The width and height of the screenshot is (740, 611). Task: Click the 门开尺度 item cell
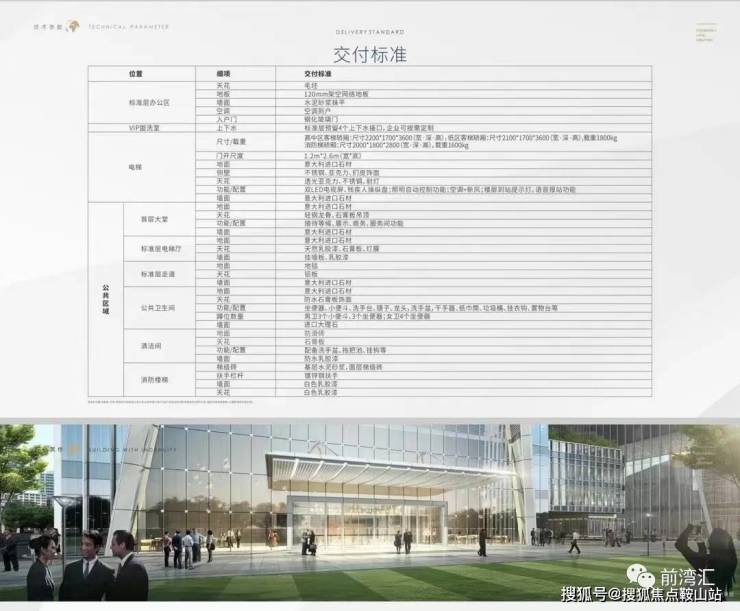point(230,156)
